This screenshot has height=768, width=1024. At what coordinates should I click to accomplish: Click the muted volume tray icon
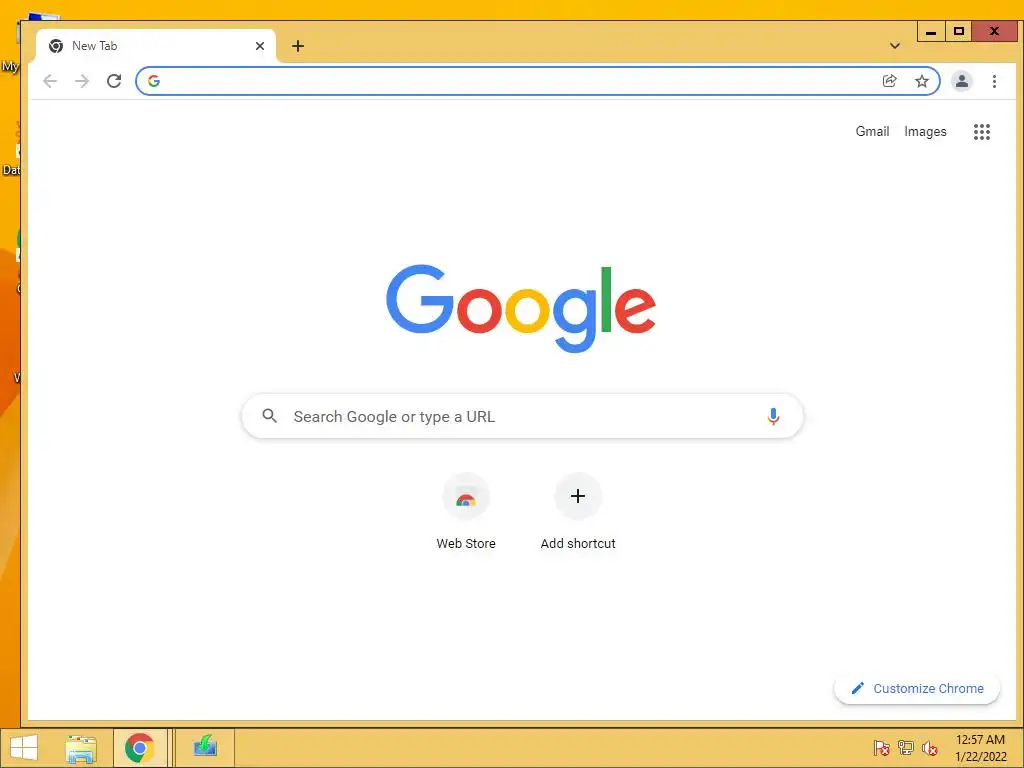point(929,748)
